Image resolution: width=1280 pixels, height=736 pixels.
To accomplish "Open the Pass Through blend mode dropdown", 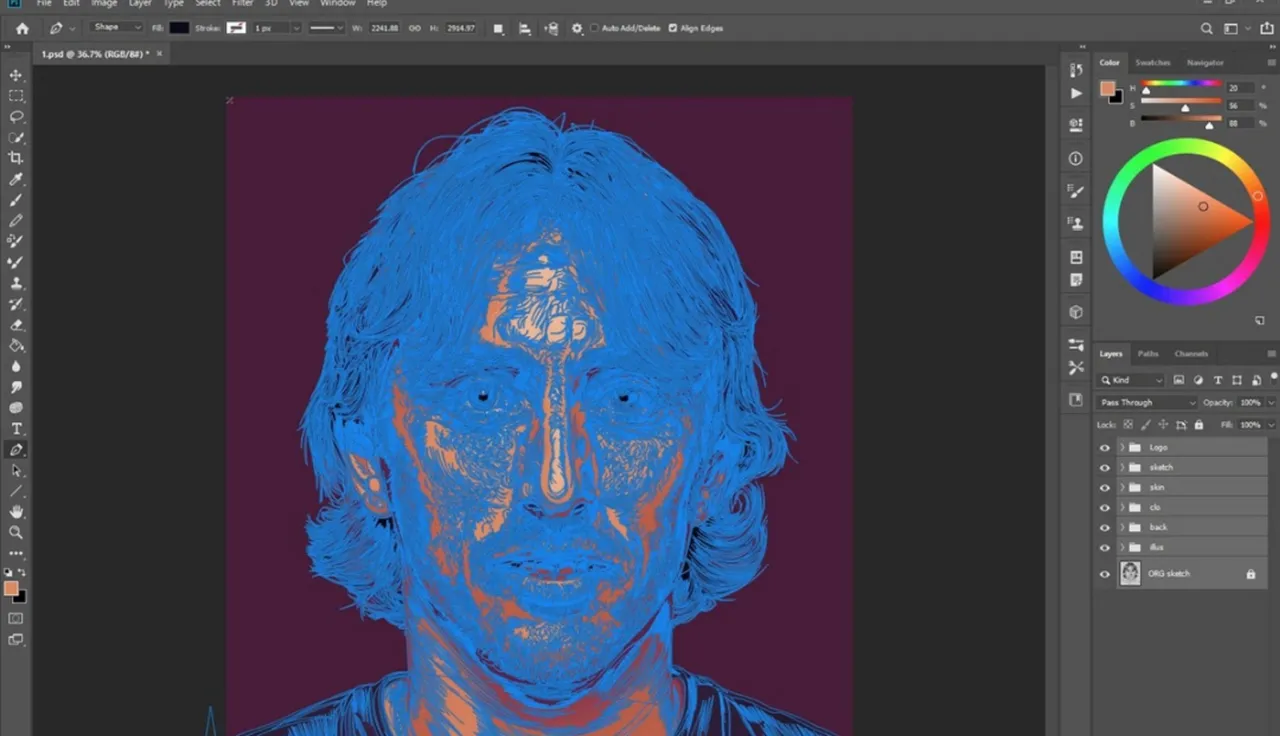I will click(x=1147, y=402).
